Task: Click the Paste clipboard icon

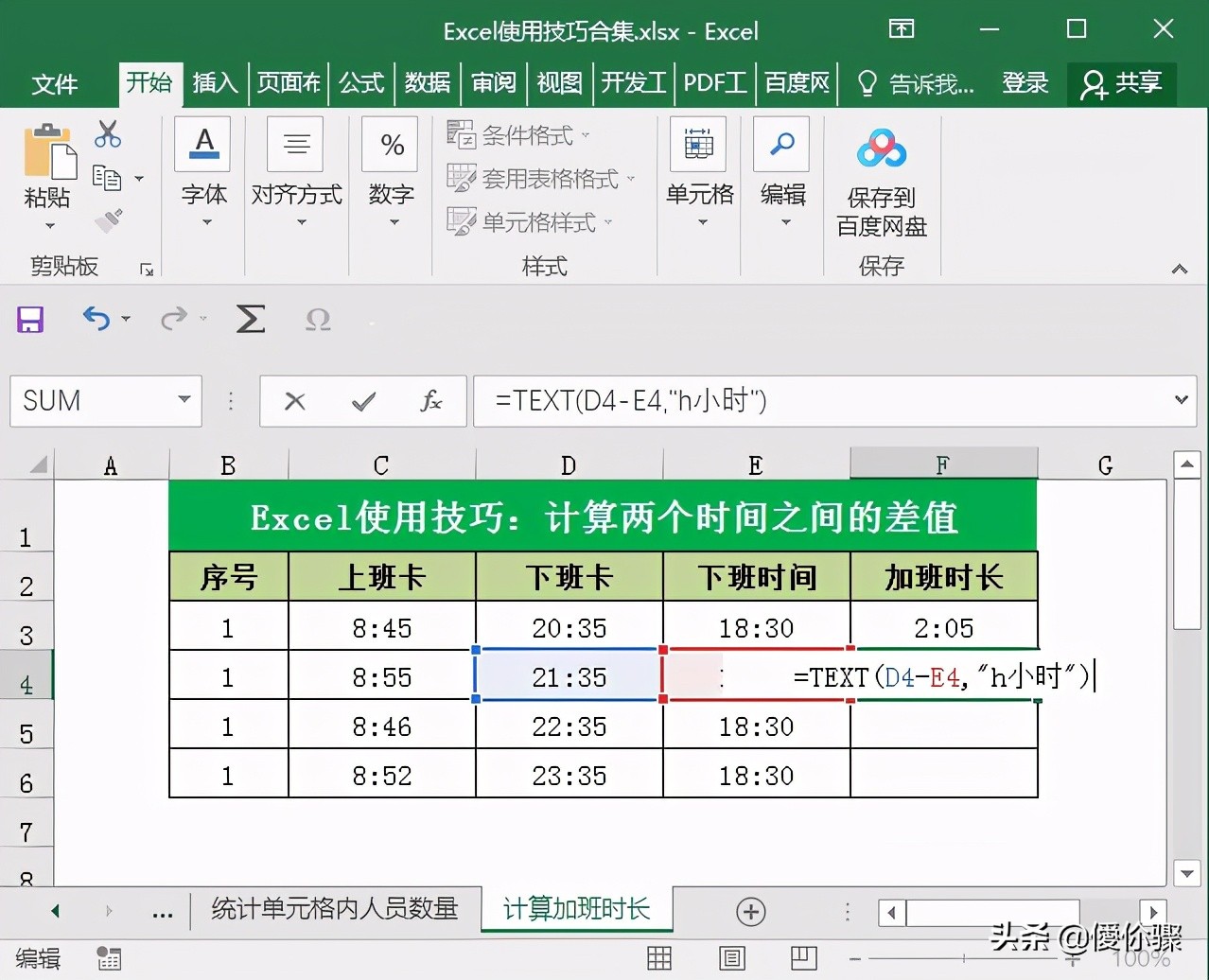Action: point(49,151)
